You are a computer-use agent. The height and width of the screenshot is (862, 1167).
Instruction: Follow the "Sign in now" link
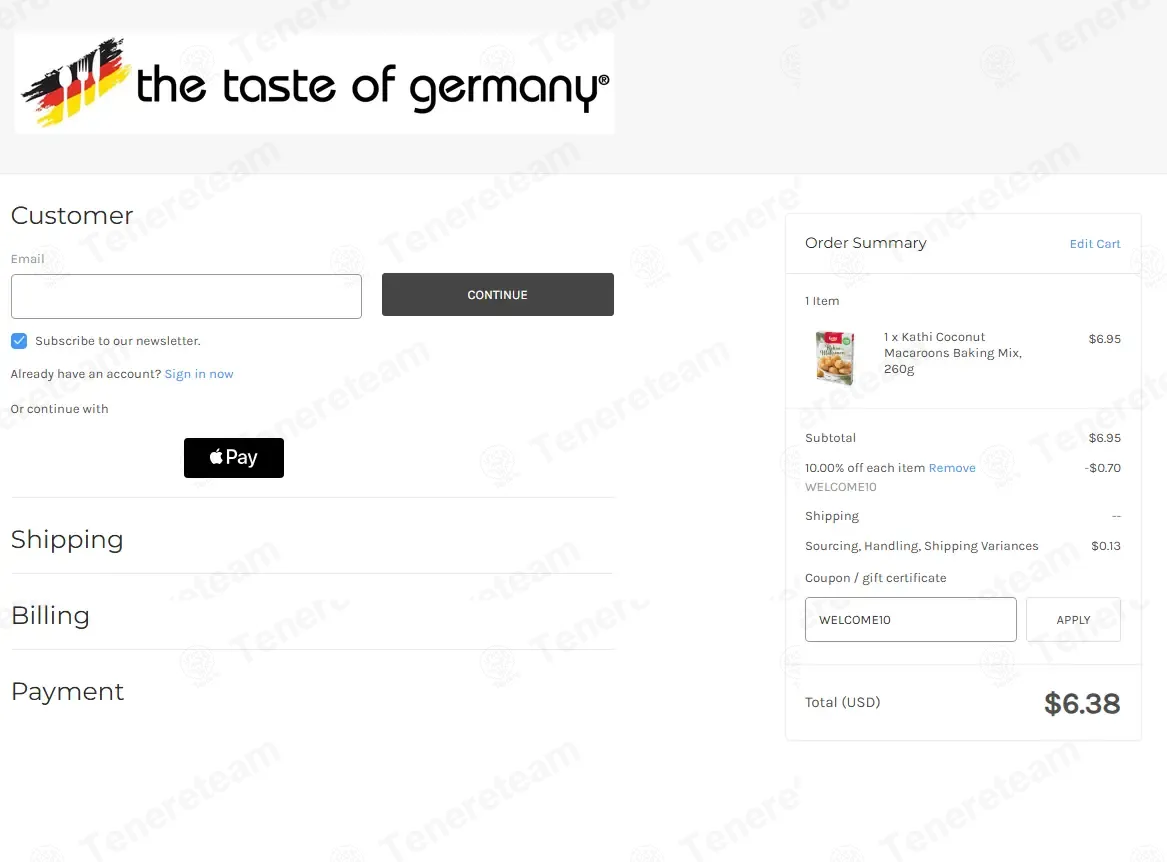pyautogui.click(x=199, y=374)
